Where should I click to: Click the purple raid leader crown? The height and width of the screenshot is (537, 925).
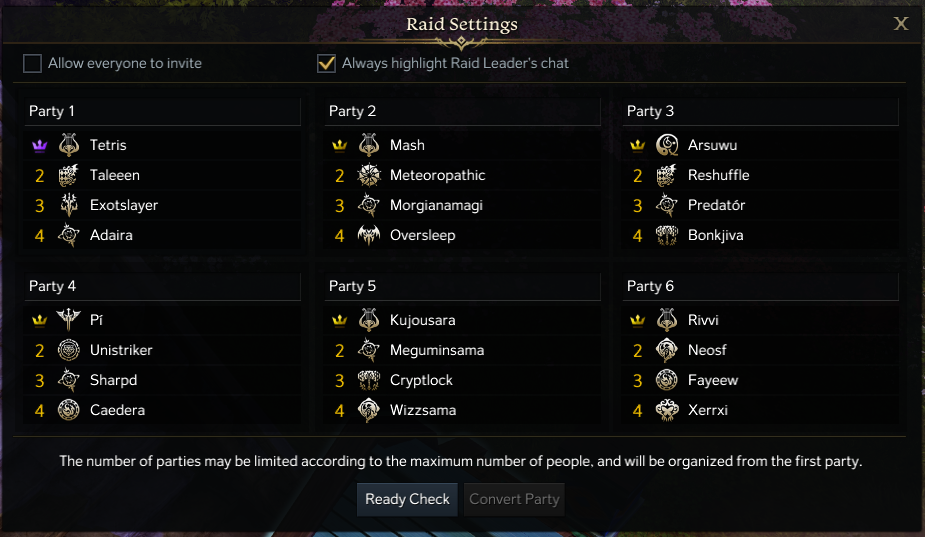click(x=39, y=145)
